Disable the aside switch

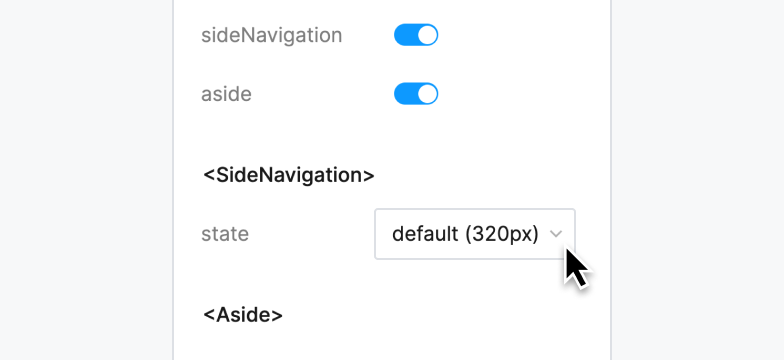pyautogui.click(x=416, y=94)
